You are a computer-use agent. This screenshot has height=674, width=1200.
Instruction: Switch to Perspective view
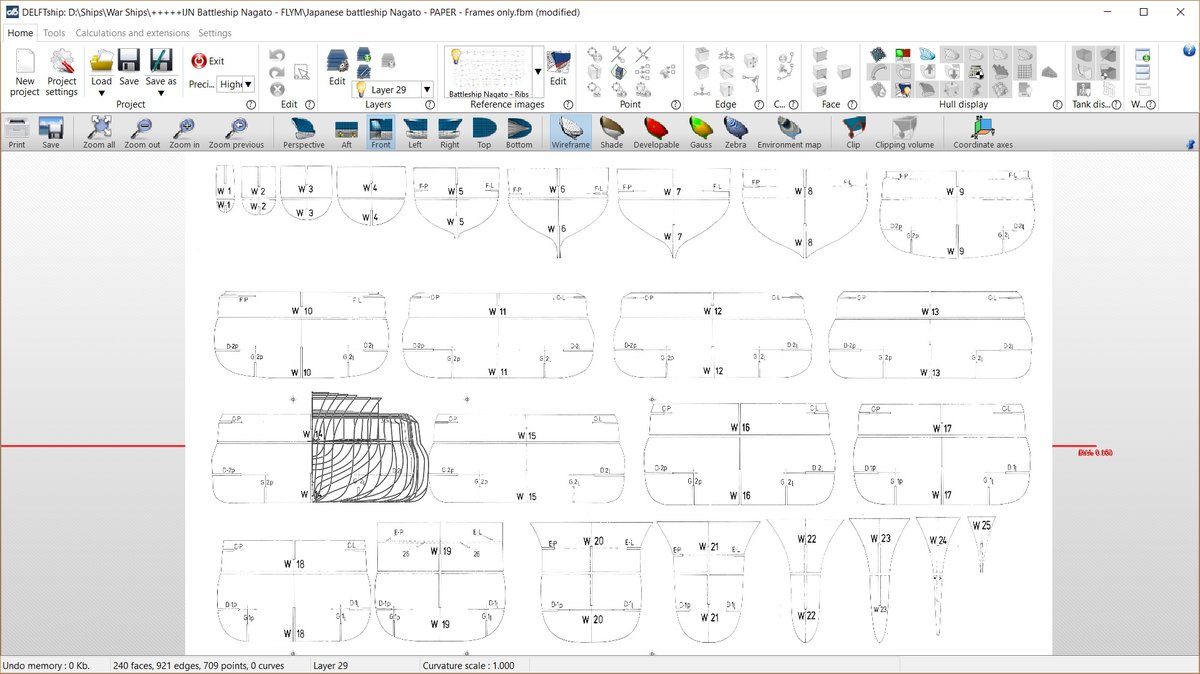point(303,131)
